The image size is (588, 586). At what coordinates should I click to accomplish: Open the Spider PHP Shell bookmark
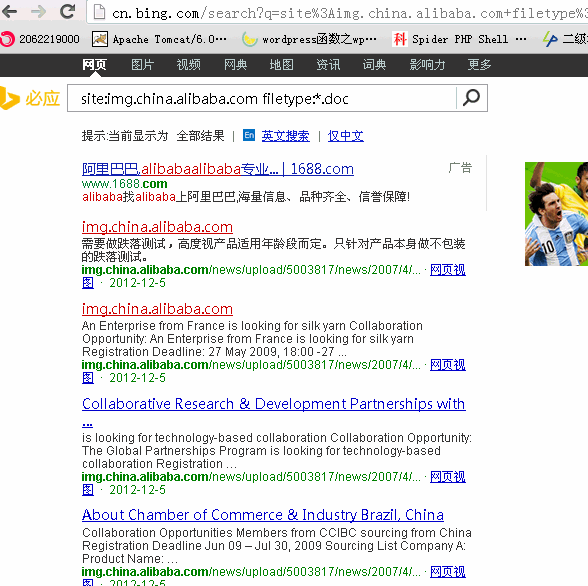459,39
